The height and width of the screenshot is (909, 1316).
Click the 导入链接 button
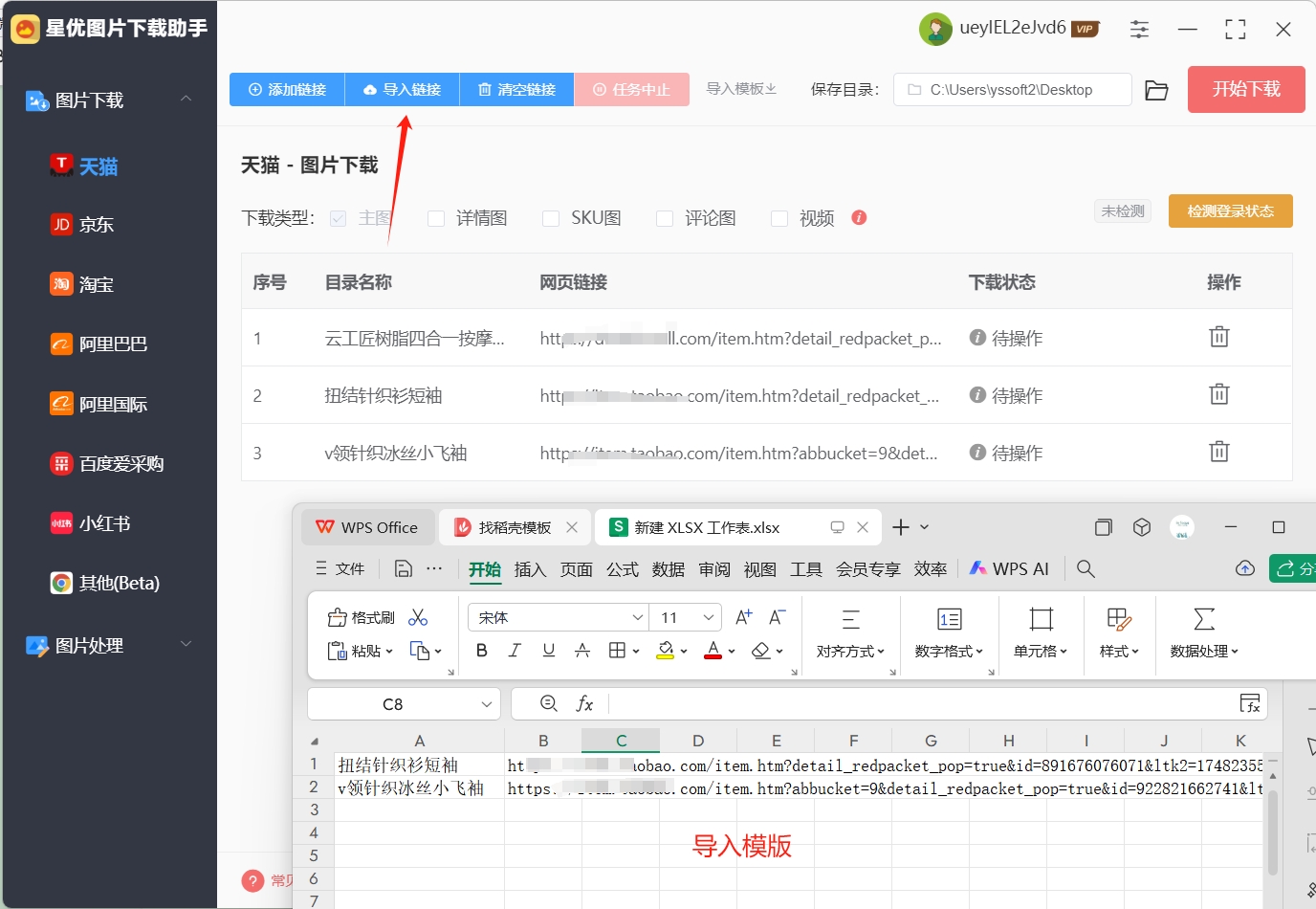pos(402,89)
